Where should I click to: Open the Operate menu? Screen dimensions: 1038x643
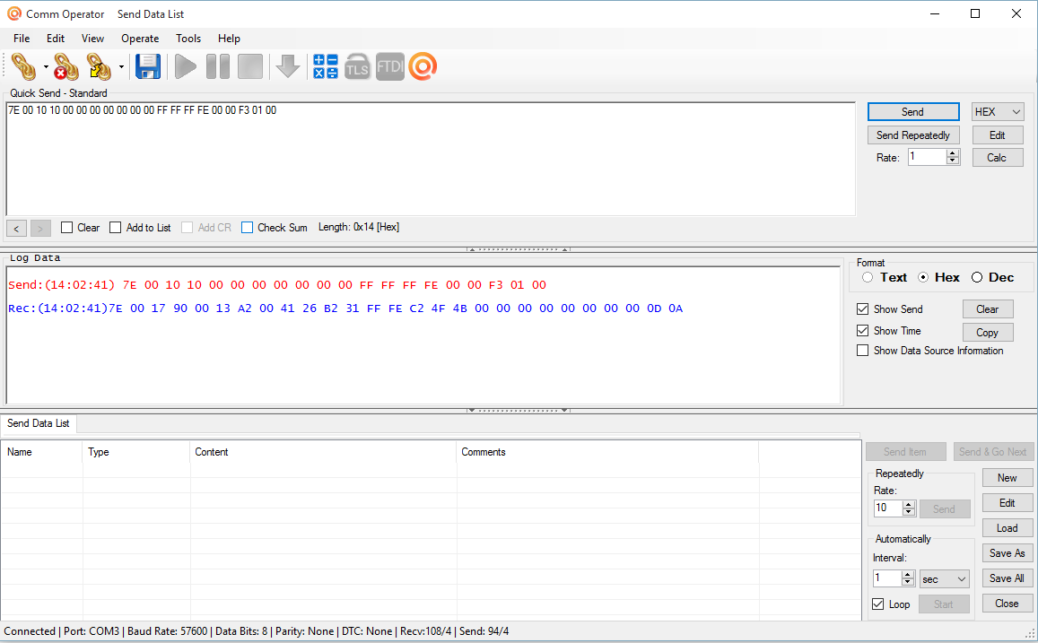pos(140,39)
